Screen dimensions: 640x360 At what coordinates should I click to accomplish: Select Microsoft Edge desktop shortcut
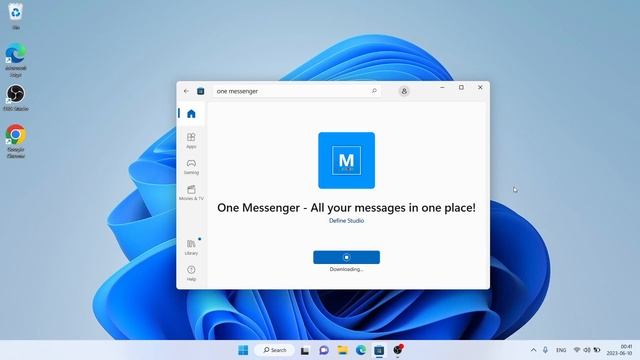point(16,60)
